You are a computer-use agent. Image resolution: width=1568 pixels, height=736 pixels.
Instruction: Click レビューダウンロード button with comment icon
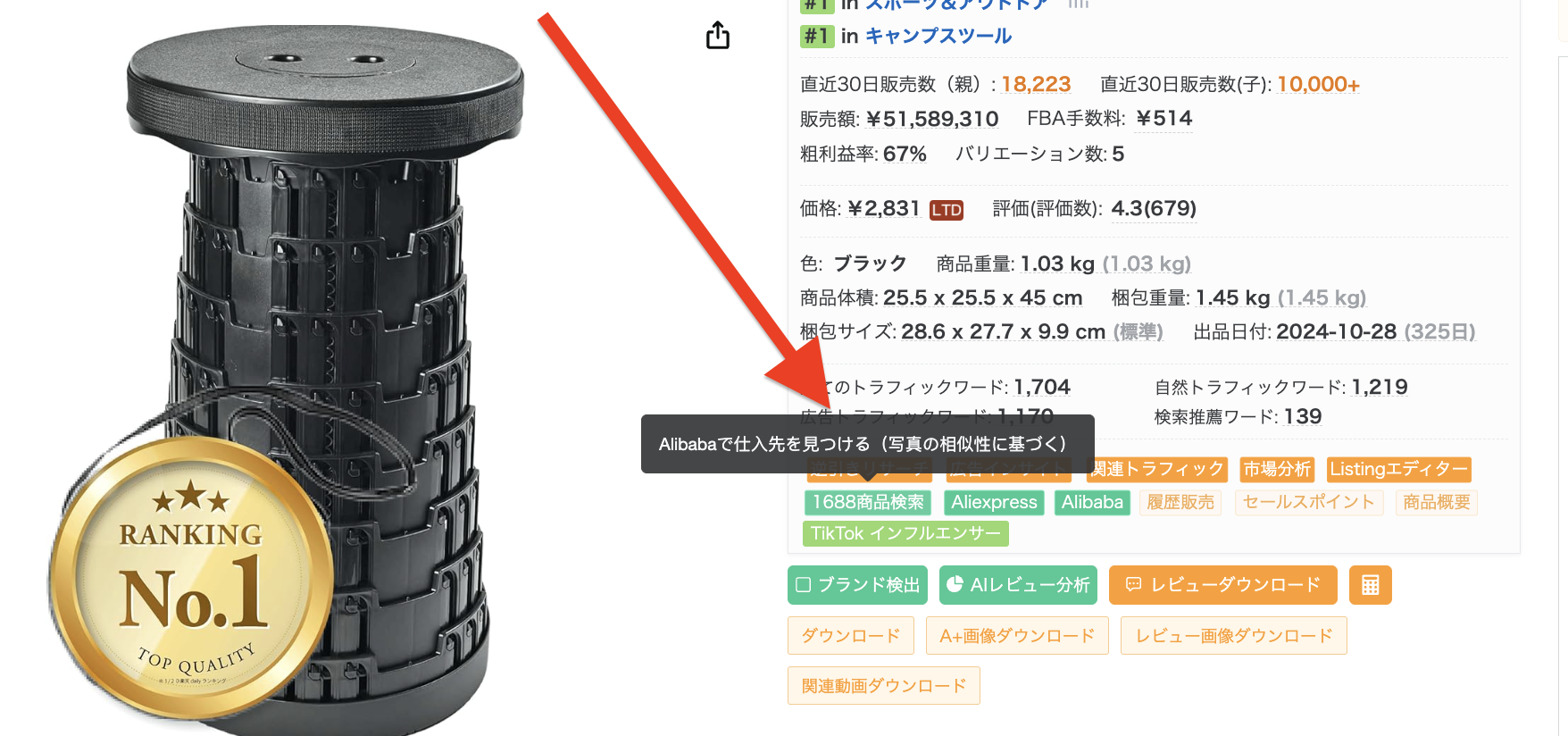coord(1223,585)
